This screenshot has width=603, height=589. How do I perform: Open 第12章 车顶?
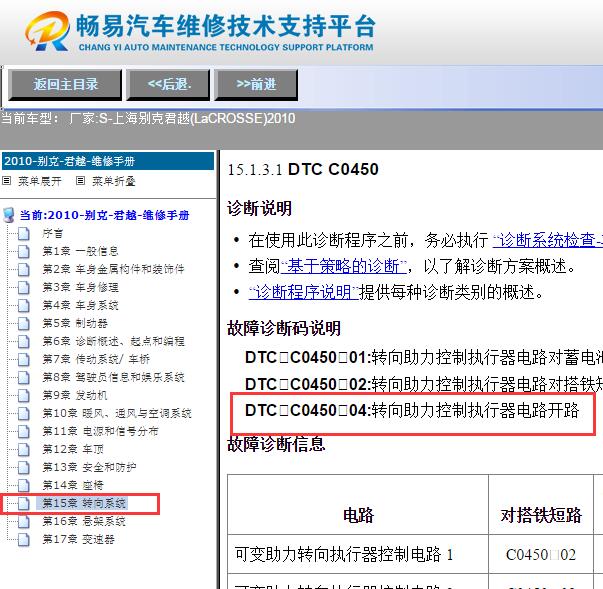(73, 449)
